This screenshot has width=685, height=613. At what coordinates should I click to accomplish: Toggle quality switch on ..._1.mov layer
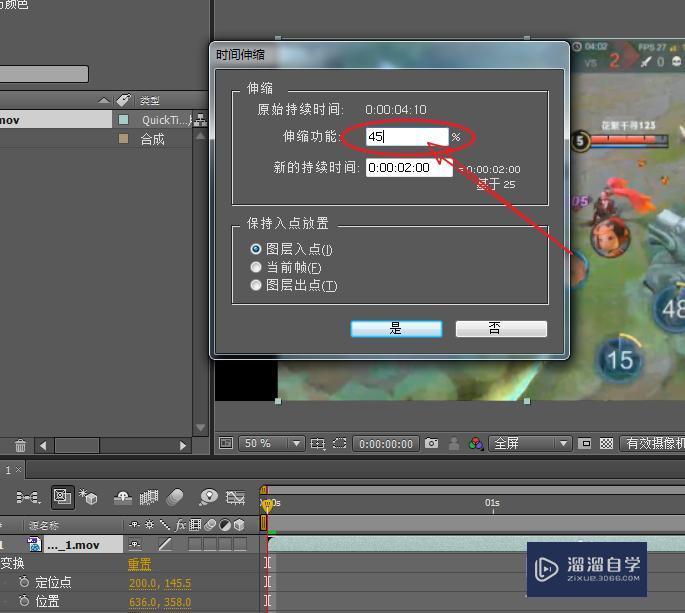coord(165,544)
